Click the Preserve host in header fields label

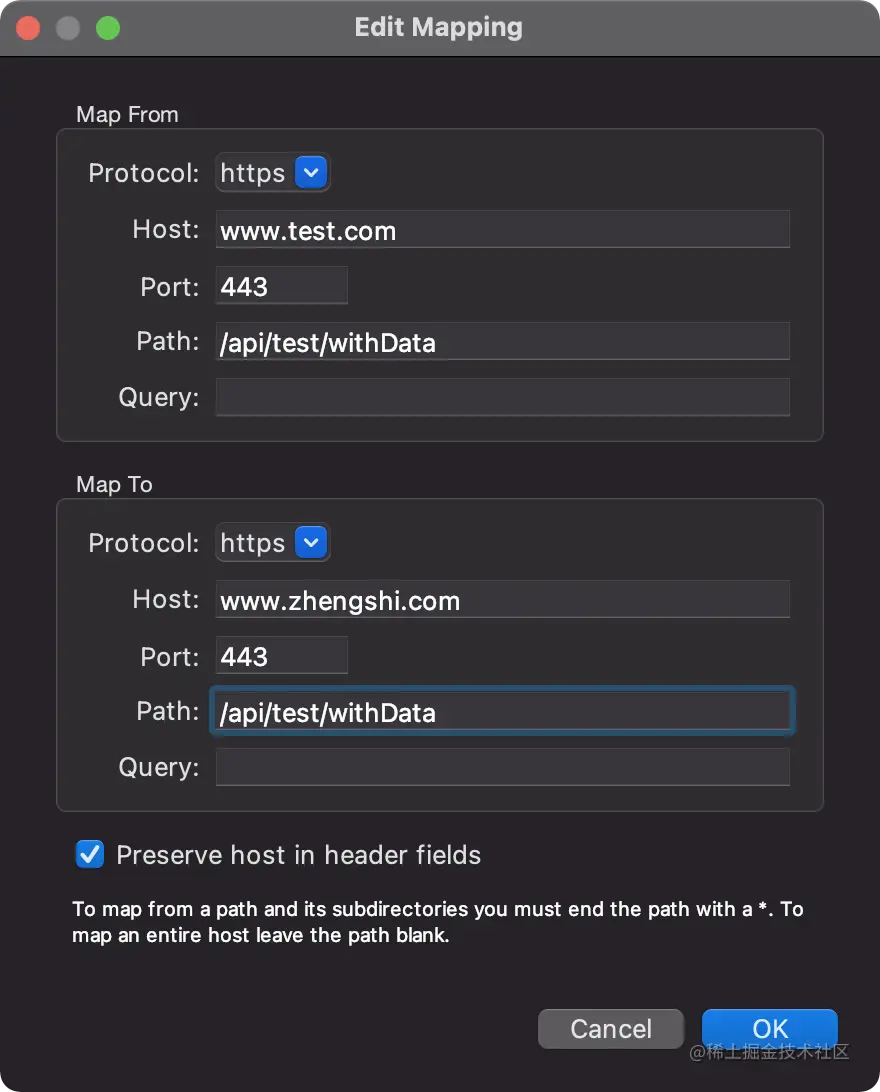click(299, 855)
